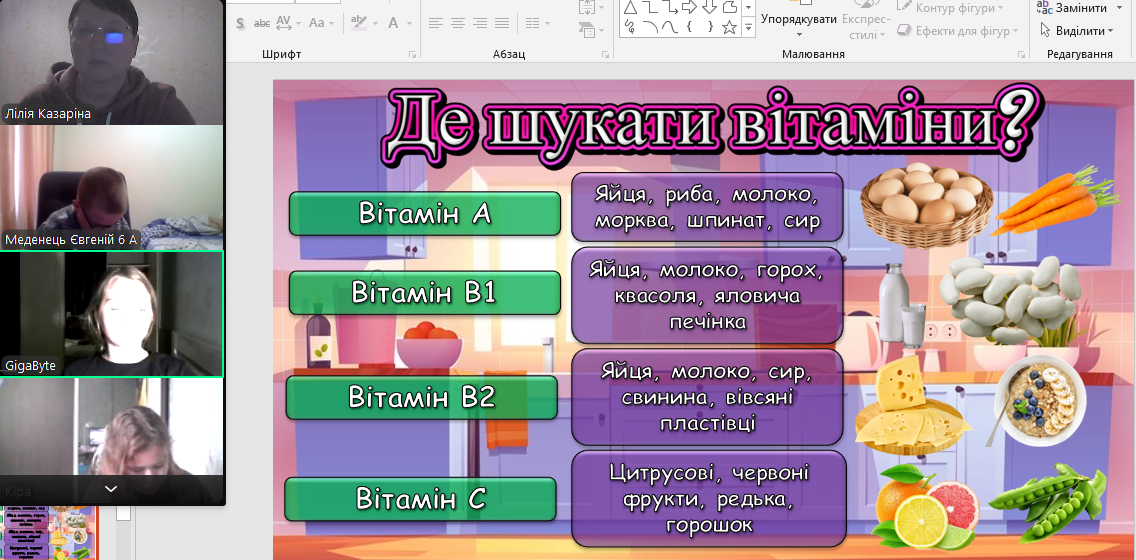Open the Change Case (Aa) menu
Image resolution: width=1136 pixels, height=560 pixels.
(322, 23)
